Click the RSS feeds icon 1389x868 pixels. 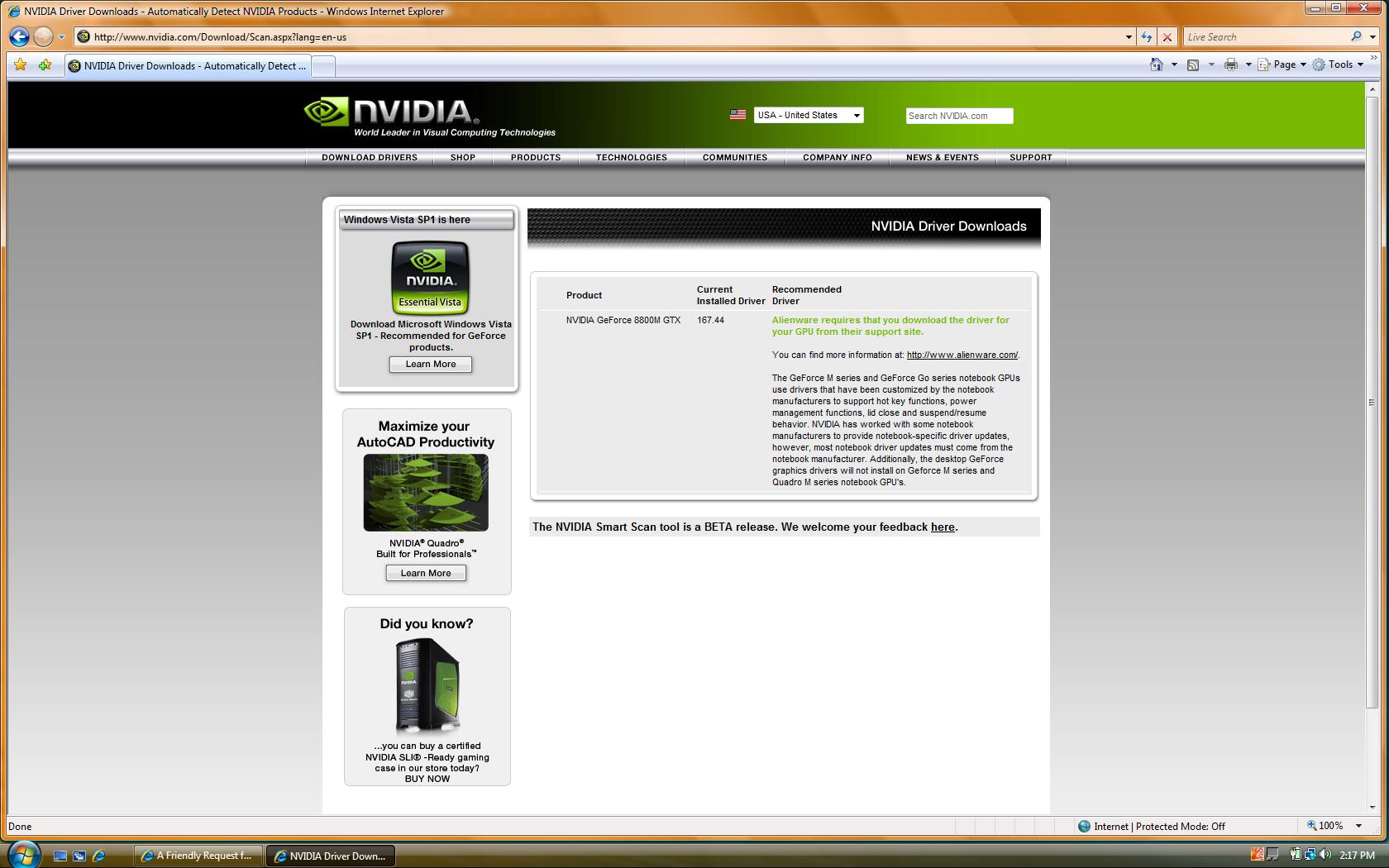[1193, 64]
